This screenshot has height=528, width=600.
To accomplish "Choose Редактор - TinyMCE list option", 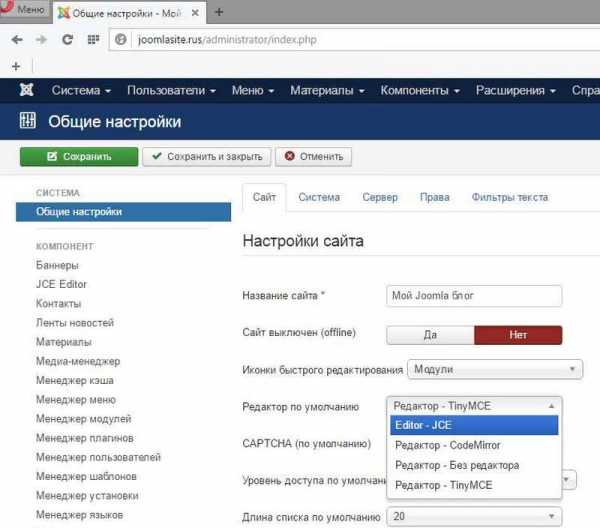I will 474,485.
